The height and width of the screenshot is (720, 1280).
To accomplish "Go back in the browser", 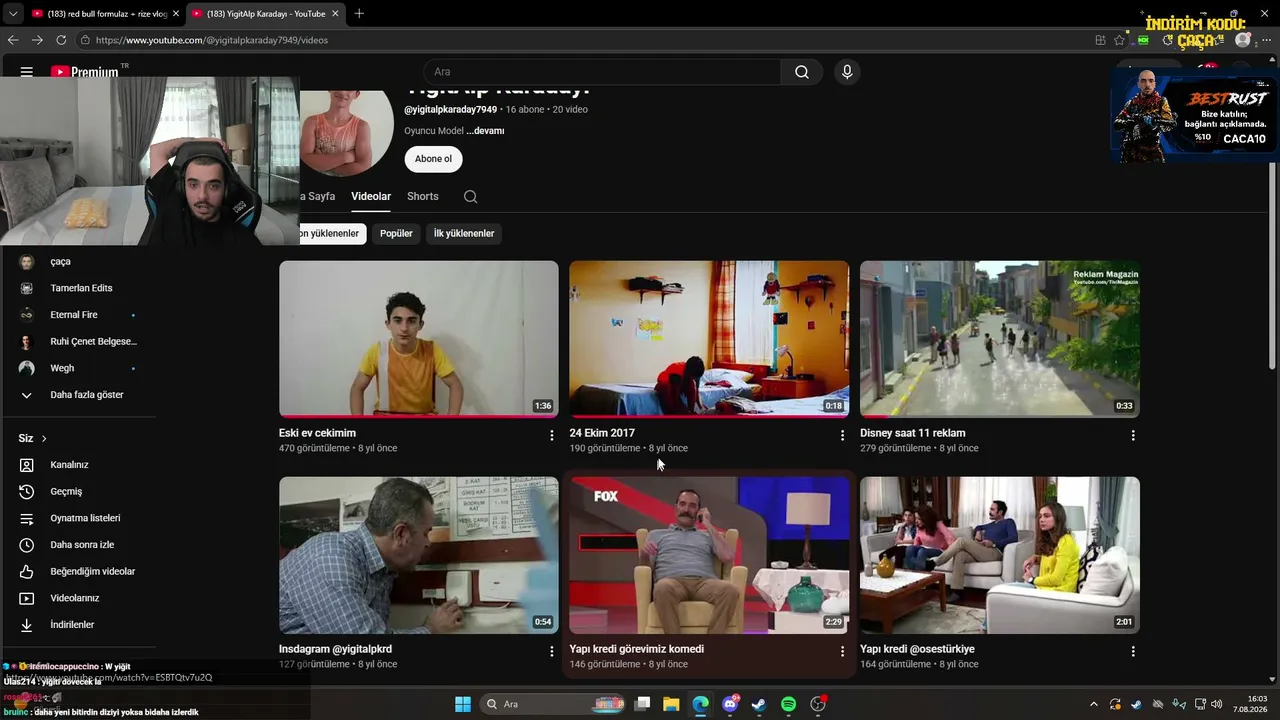I will [x=13, y=40].
